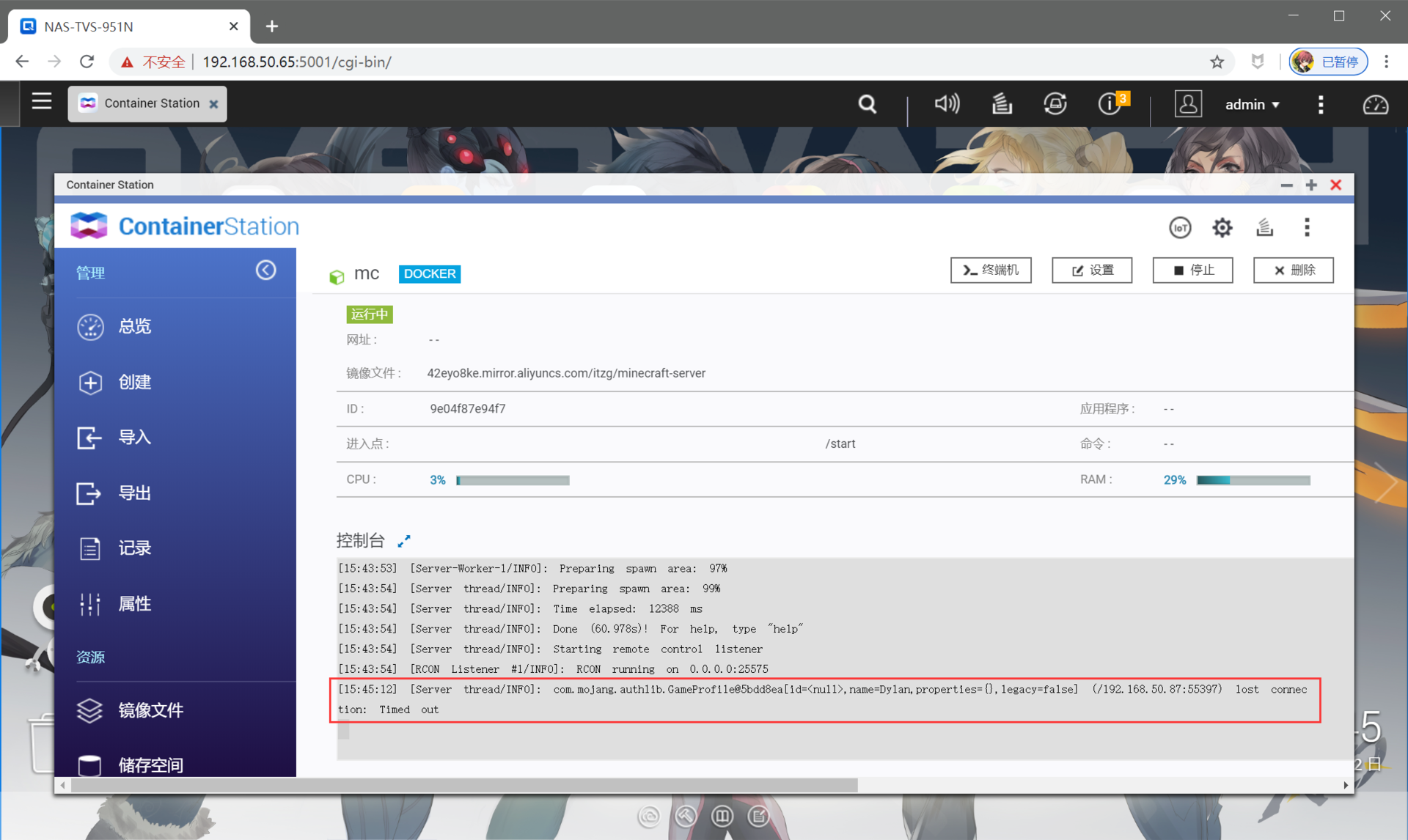
Task: Open event notifications info icon with badge
Action: click(x=1110, y=104)
